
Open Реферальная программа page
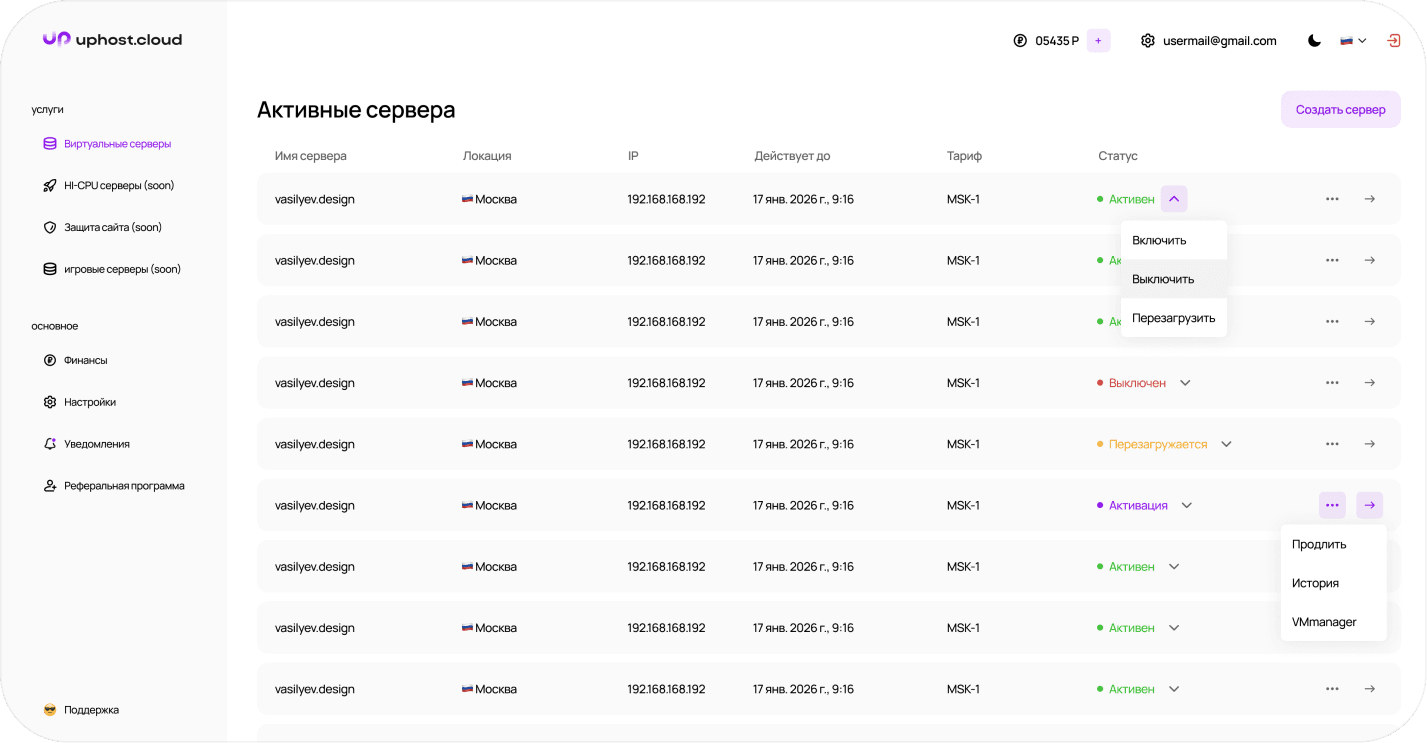[x=124, y=486]
